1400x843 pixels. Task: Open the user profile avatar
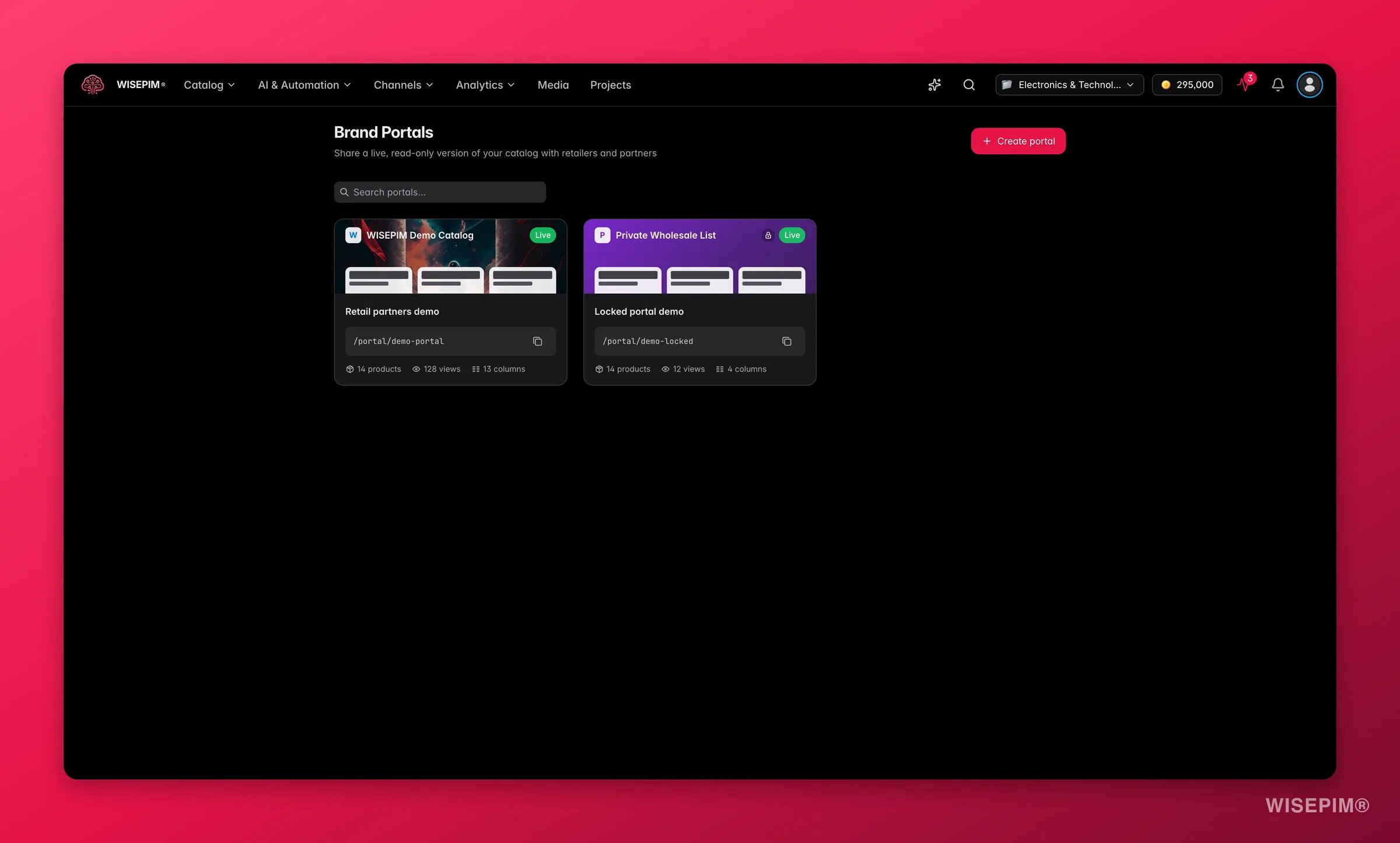click(1310, 85)
